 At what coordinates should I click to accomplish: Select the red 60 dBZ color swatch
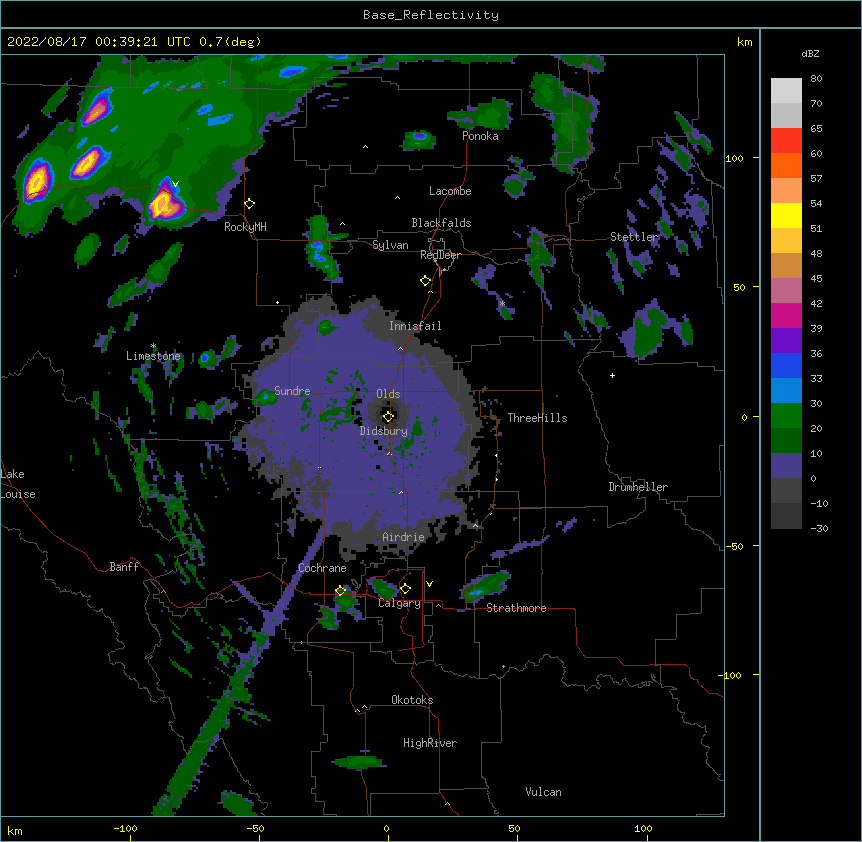tap(786, 141)
